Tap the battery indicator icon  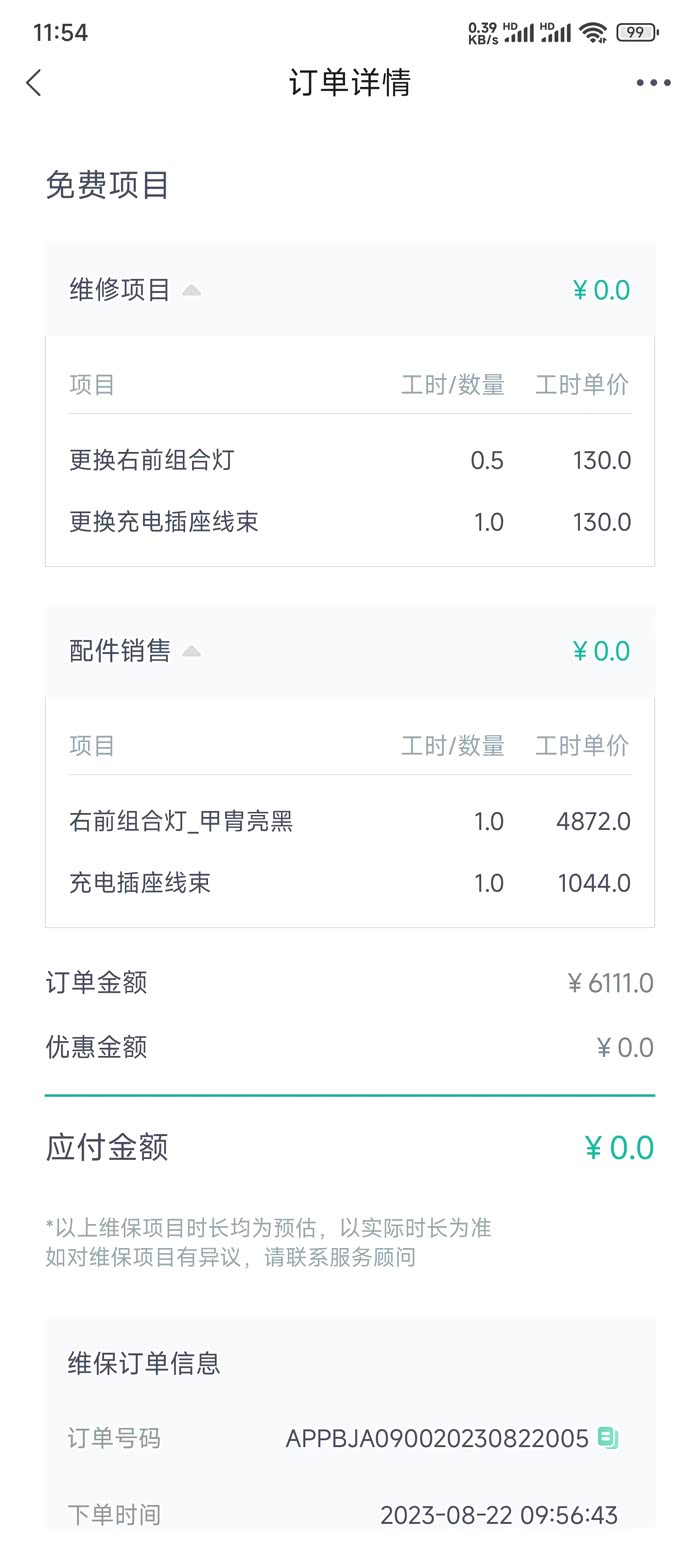coord(636,33)
